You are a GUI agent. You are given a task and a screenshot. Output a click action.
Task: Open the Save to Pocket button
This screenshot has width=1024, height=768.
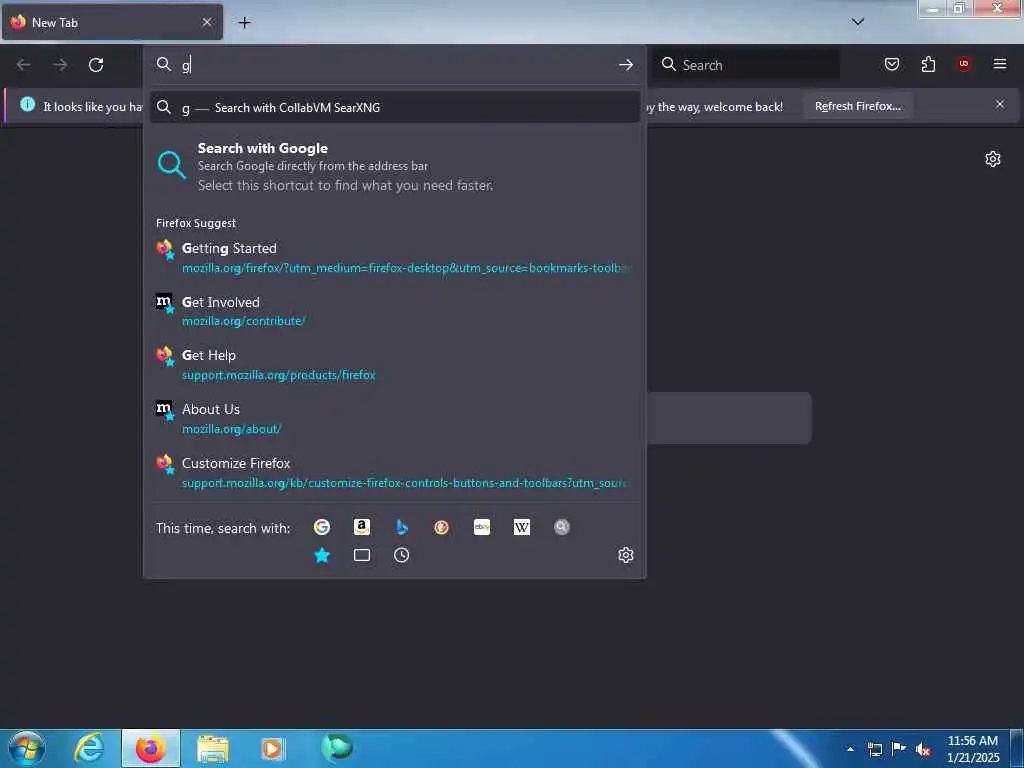[x=891, y=64]
